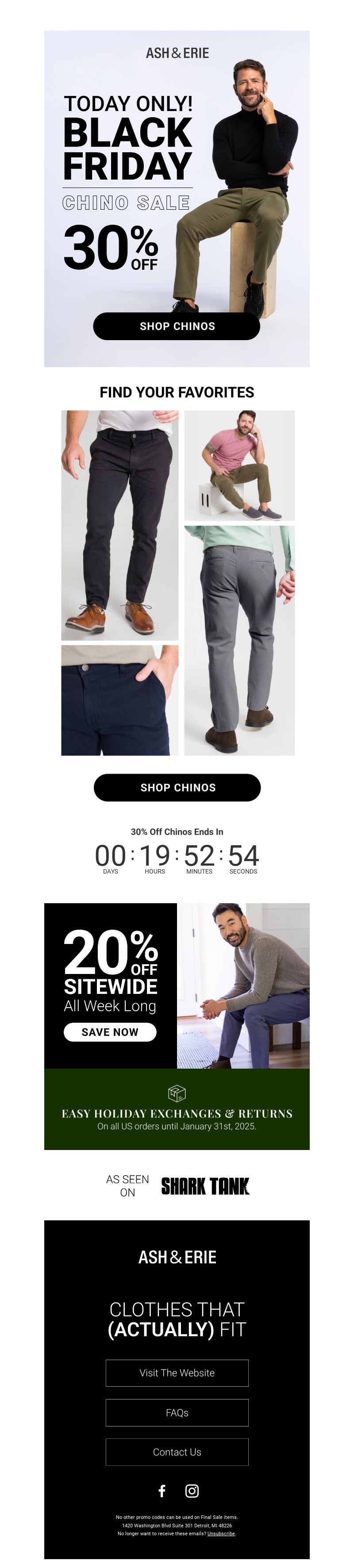Viewport: 354px width, 1568px height.
Task: Click the Shark Tank logo
Action: tap(205, 1186)
